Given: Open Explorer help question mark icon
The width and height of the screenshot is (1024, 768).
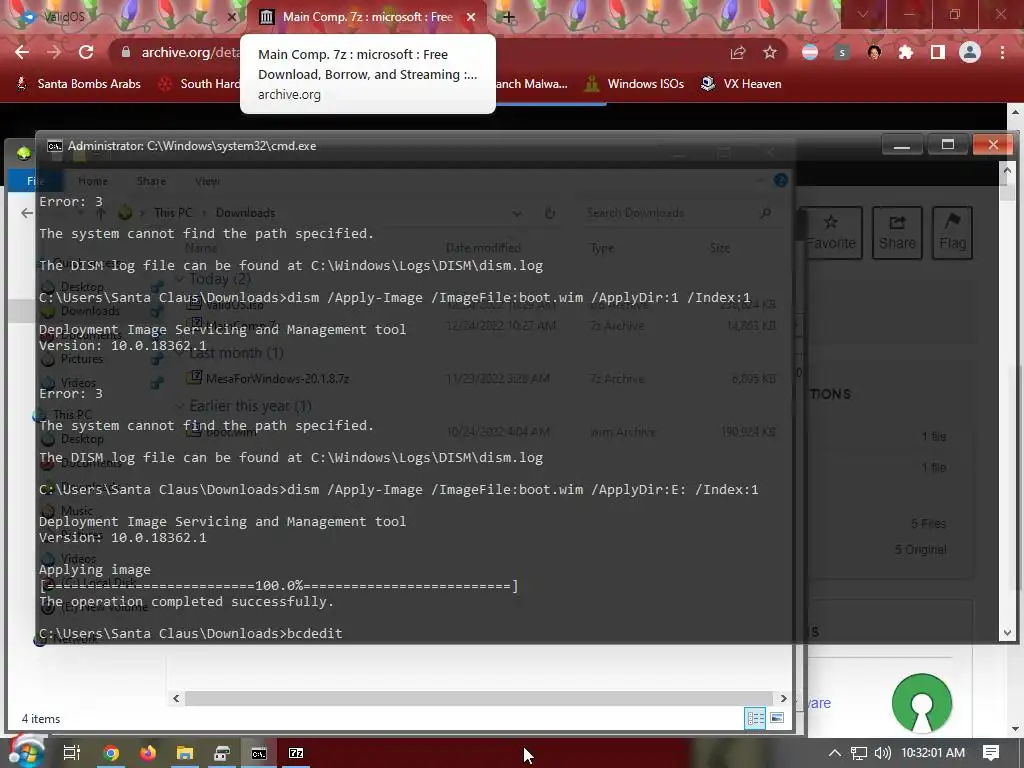Looking at the screenshot, I should 780,180.
